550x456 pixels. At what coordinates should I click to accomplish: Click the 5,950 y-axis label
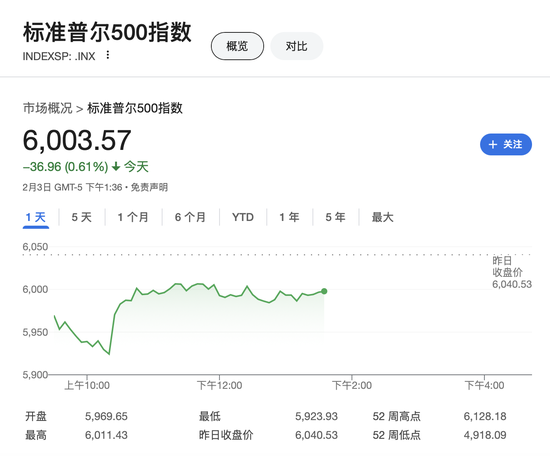[35, 332]
